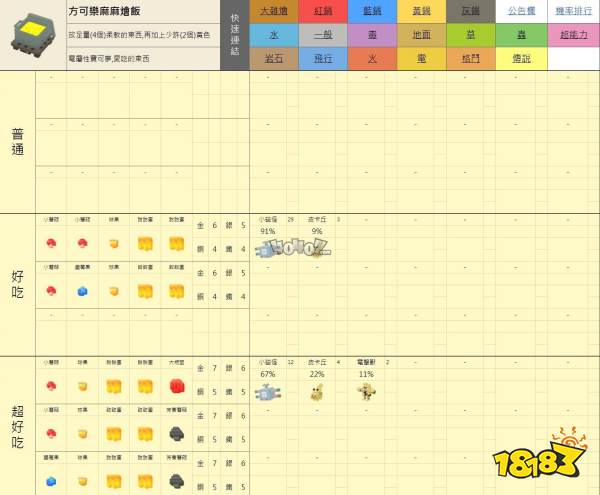Select the 電擊獸 name cell
This screenshot has height=495, width=600.
366,362
